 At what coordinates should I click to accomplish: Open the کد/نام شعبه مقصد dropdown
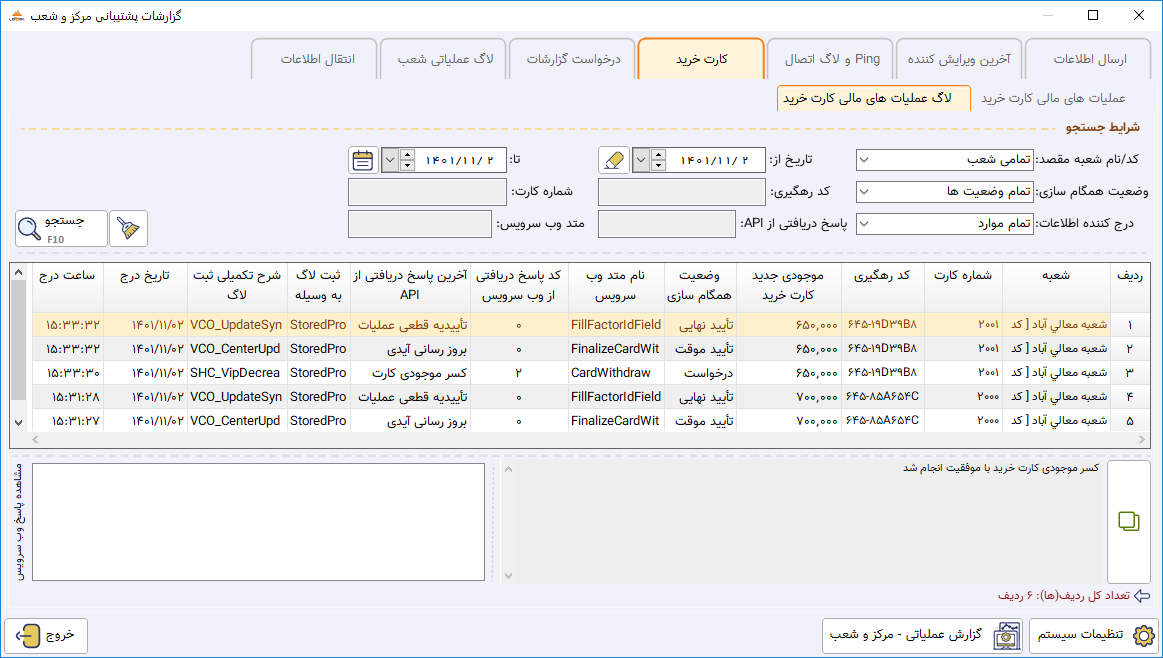(x=864, y=159)
